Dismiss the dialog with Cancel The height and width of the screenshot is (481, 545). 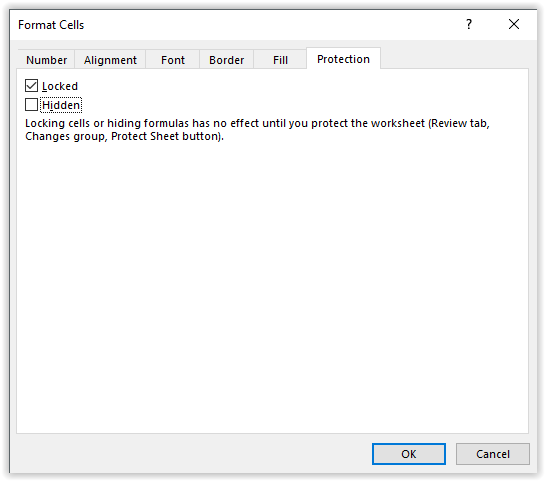click(493, 454)
